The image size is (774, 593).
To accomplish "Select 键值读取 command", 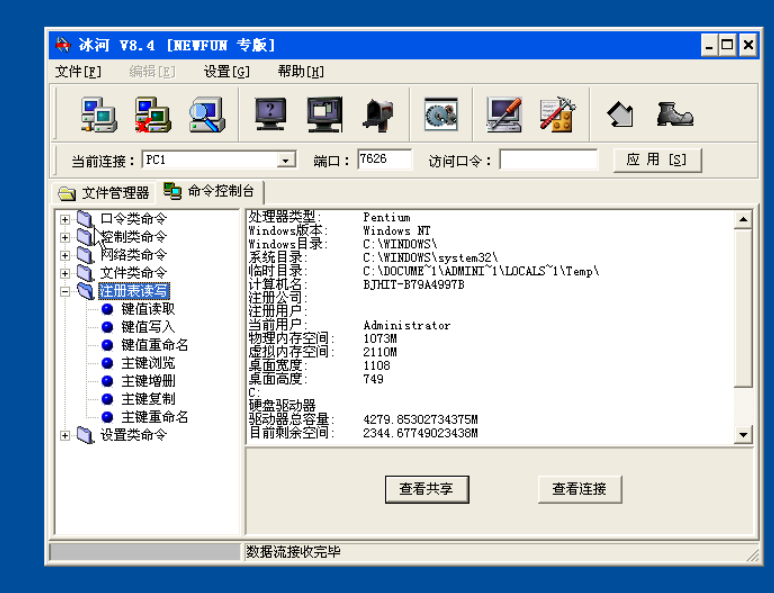I will [148, 309].
